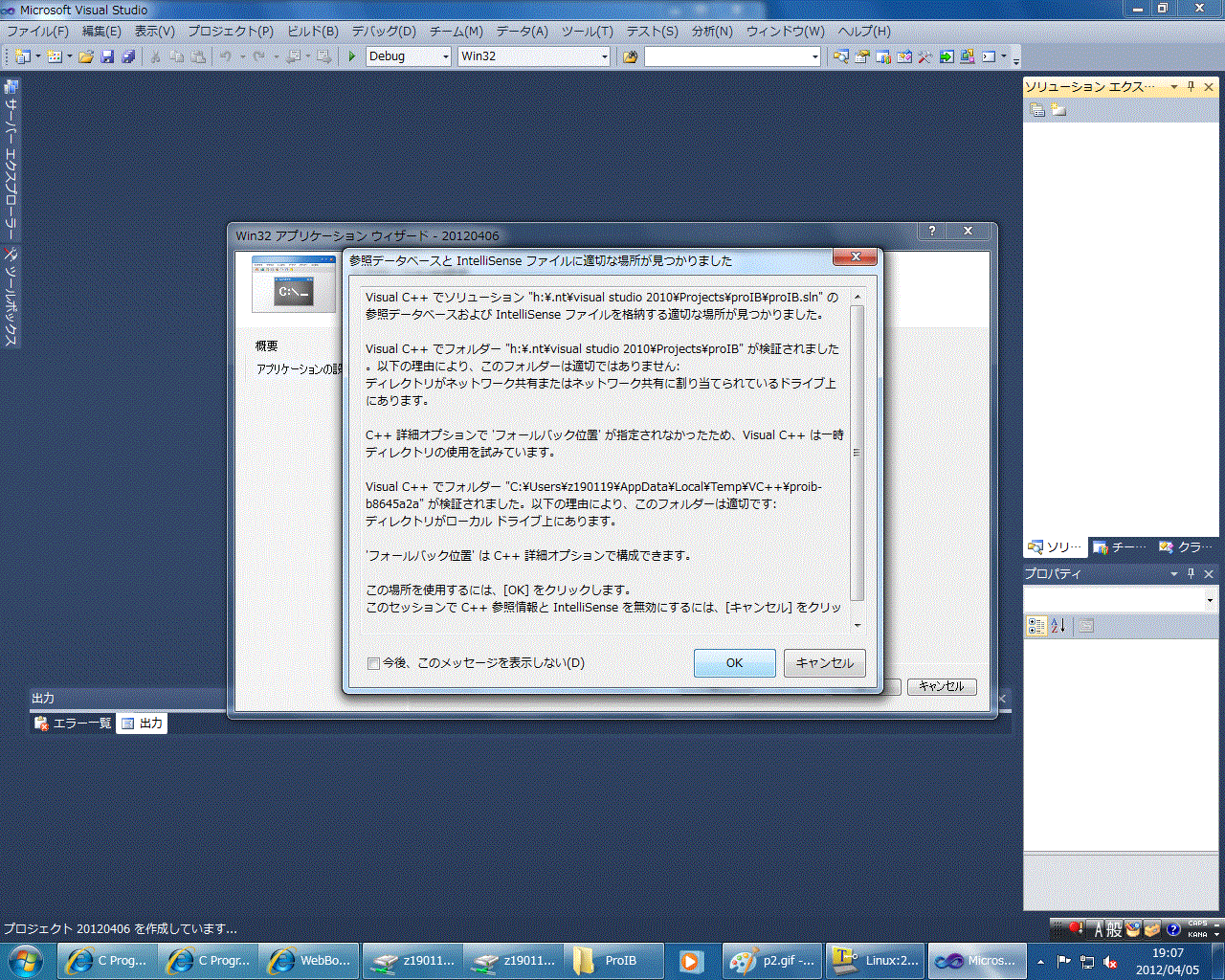The width and height of the screenshot is (1225, 980).
Task: Click the Save floppy disk icon
Action: pos(107,56)
